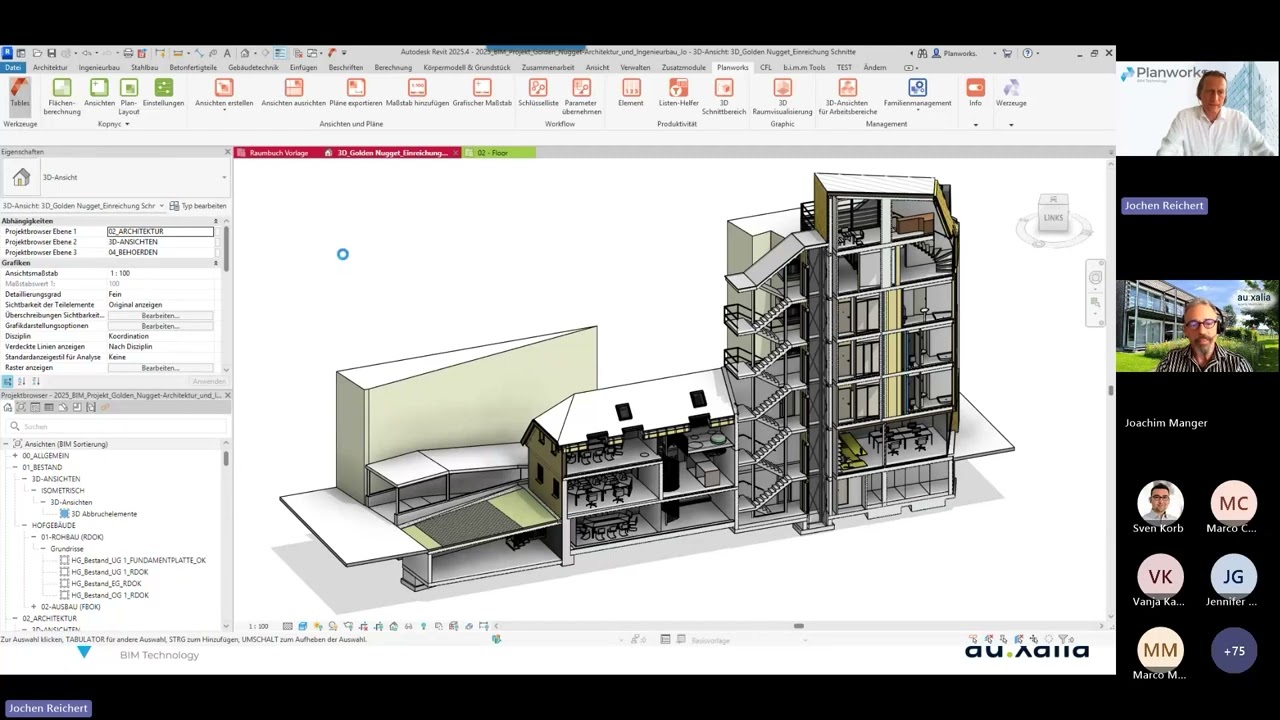Viewport: 1280px width, 720px height.
Task: Click the ViewCube LINKS face
Action: click(x=1053, y=217)
